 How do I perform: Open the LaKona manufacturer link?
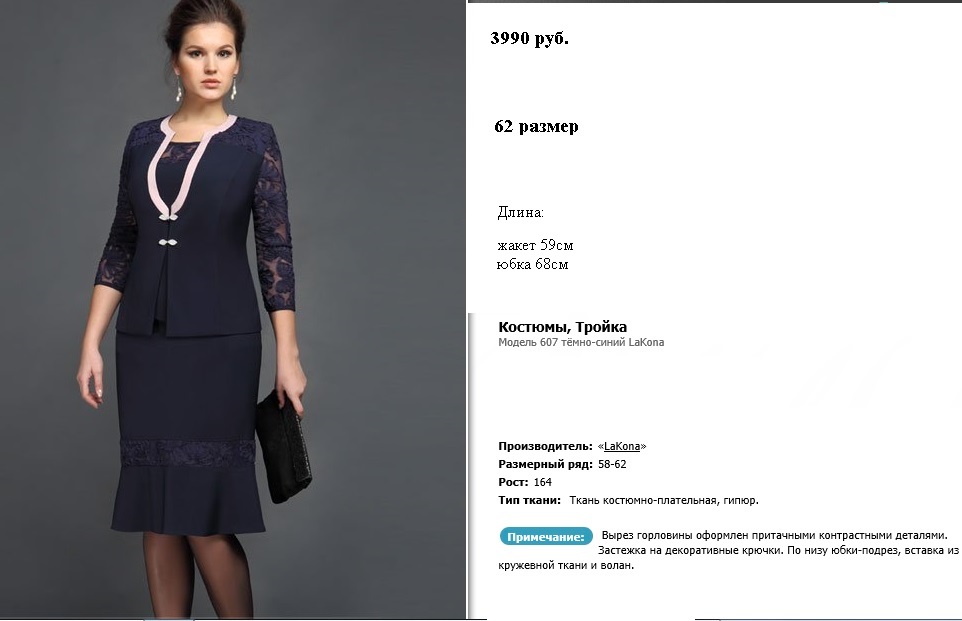pos(621,446)
